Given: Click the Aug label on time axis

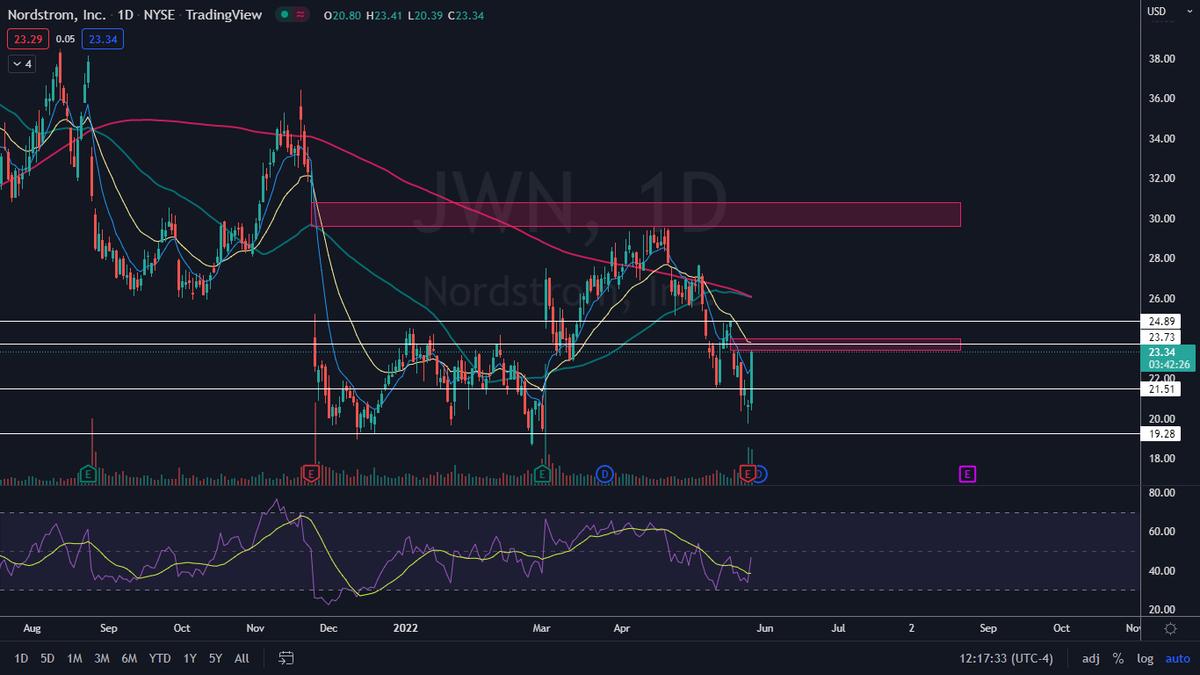Looking at the screenshot, I should click(x=32, y=629).
